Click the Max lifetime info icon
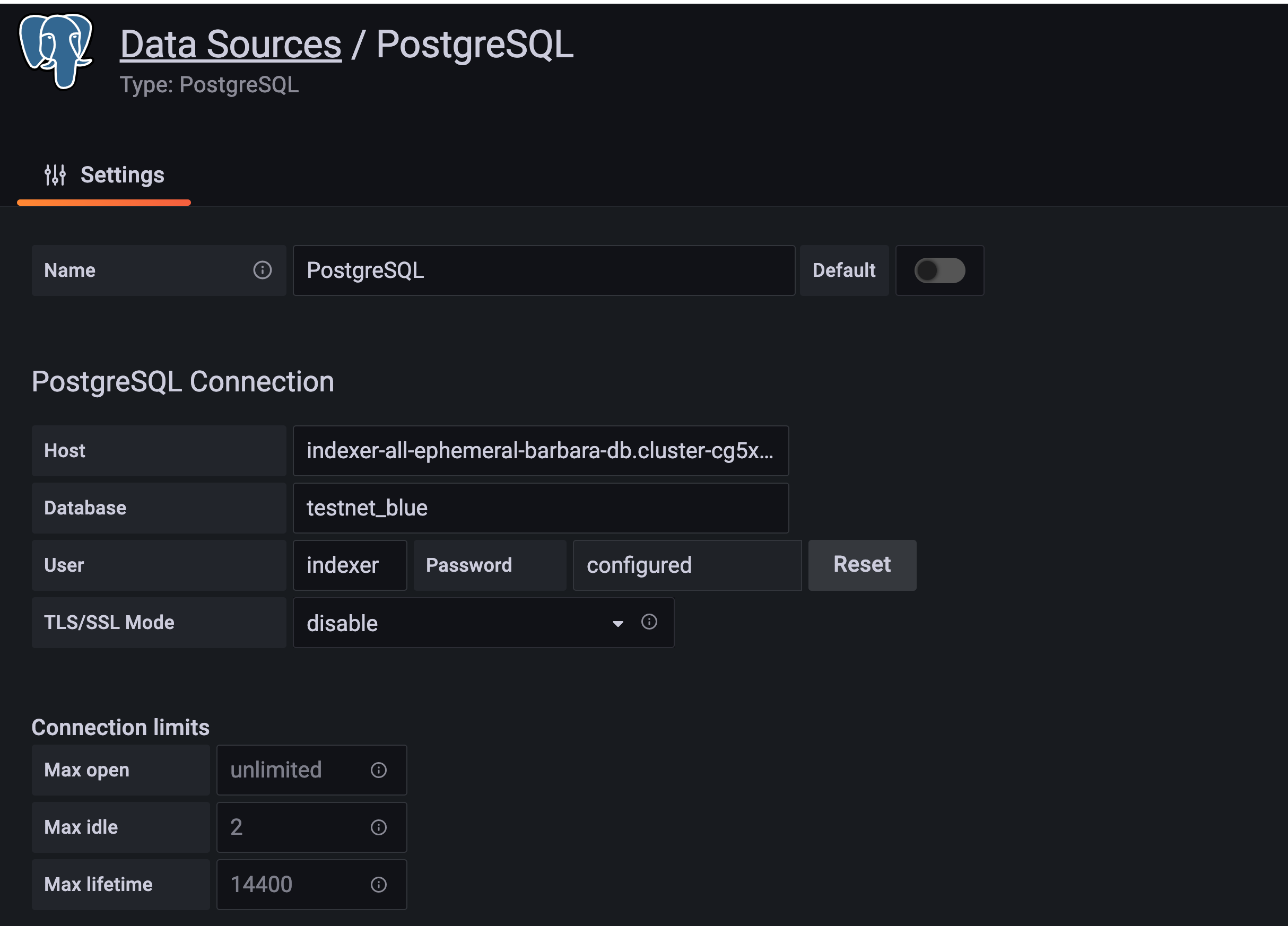 (x=379, y=885)
